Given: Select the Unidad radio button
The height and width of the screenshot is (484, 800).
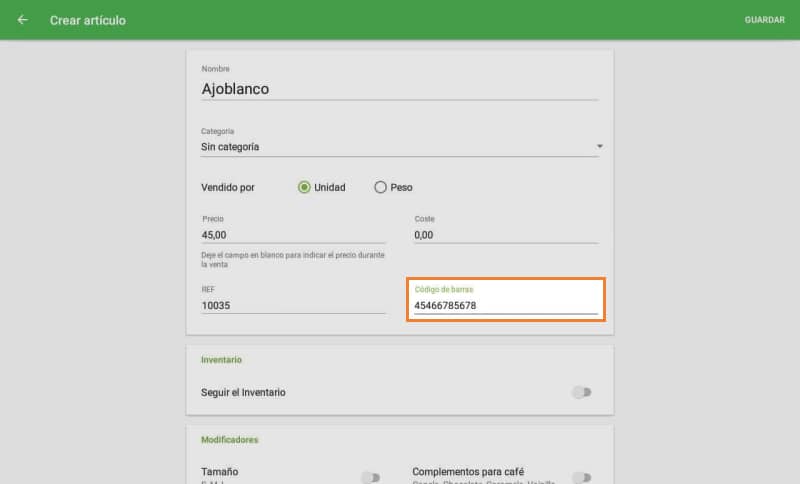Looking at the screenshot, I should point(304,187).
